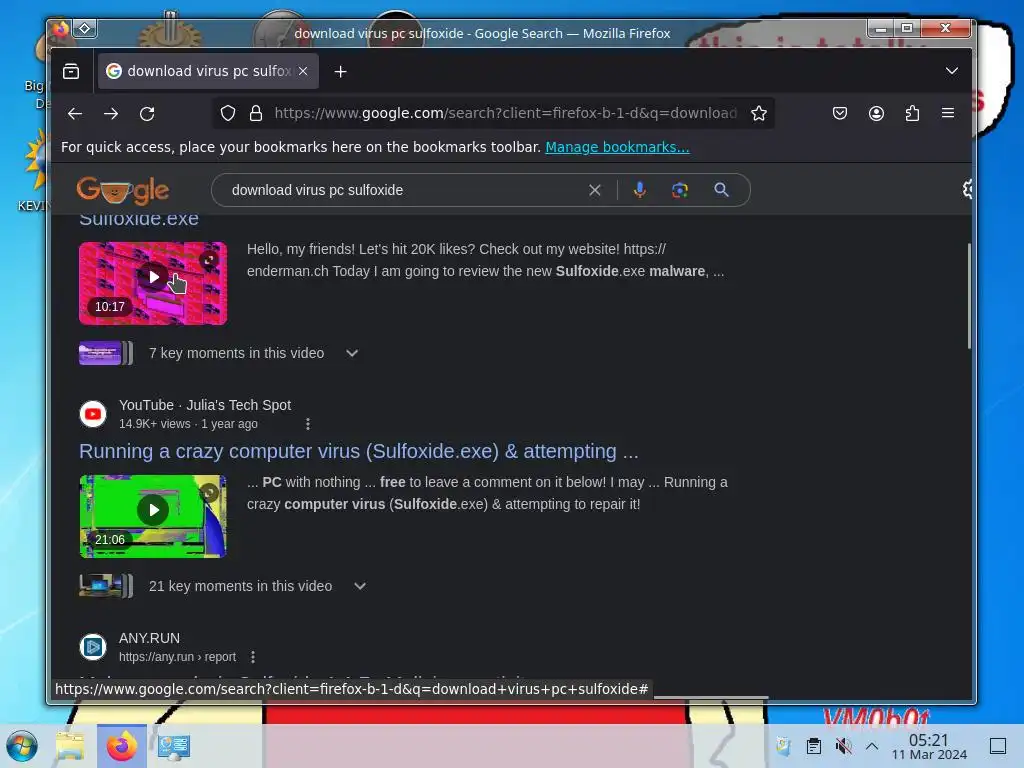Open the Save to Pocket icon
Image resolution: width=1024 pixels, height=768 pixels.
tap(840, 114)
